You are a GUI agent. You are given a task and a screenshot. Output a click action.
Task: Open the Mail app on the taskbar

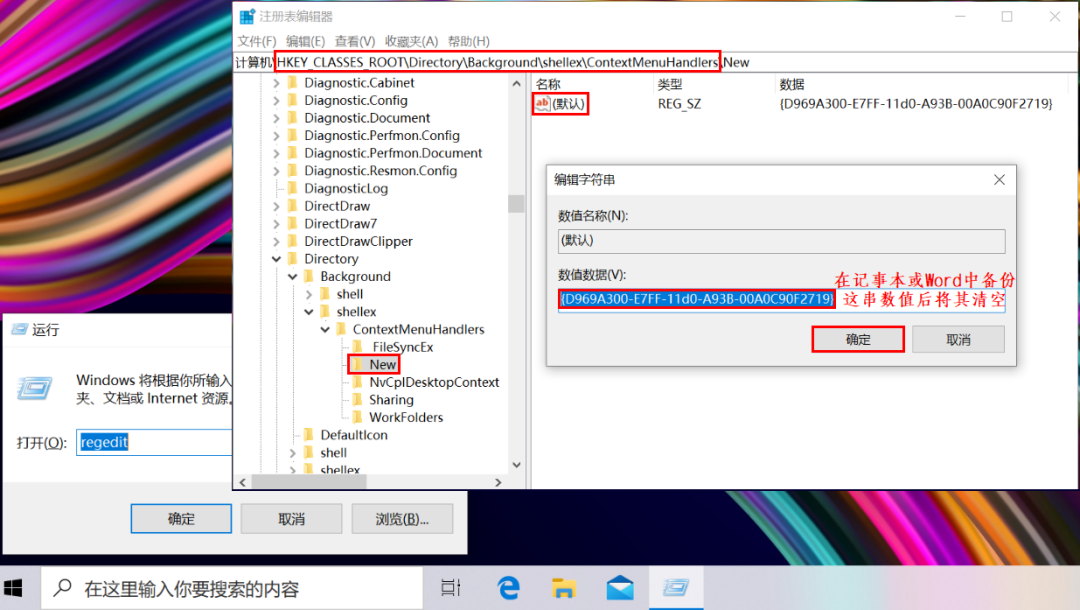(x=620, y=588)
